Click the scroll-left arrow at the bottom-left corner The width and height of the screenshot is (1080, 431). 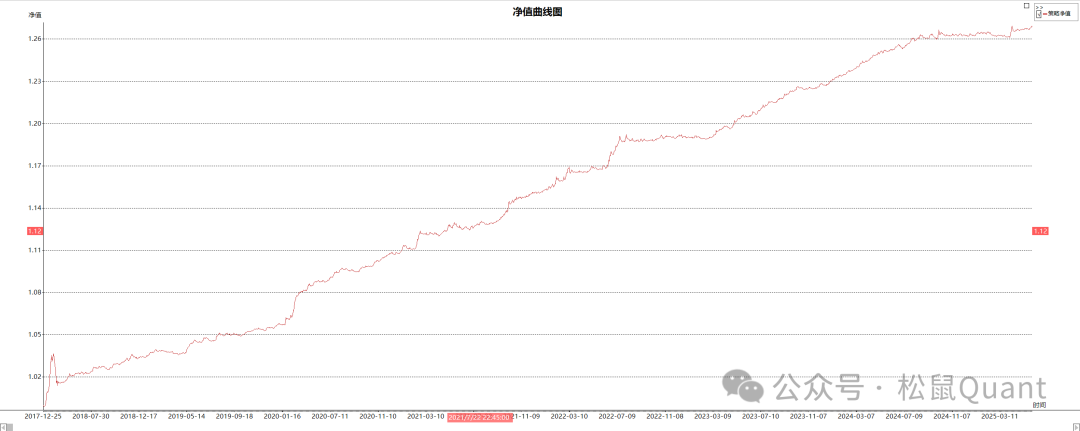tap(4, 426)
